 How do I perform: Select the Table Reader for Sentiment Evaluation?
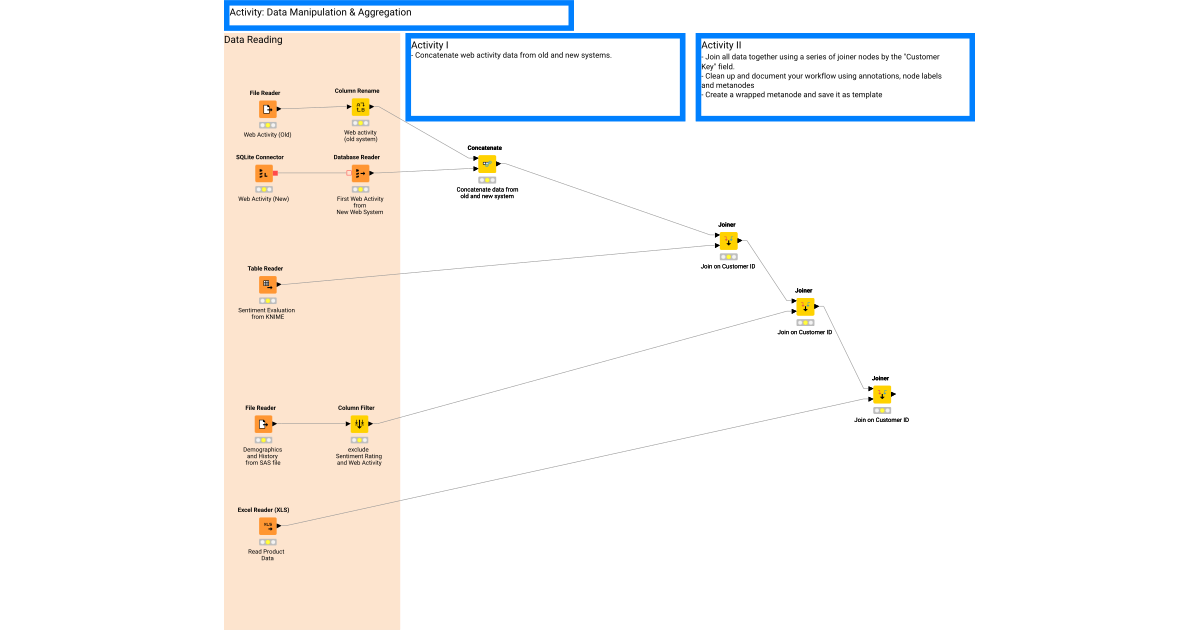(266, 283)
